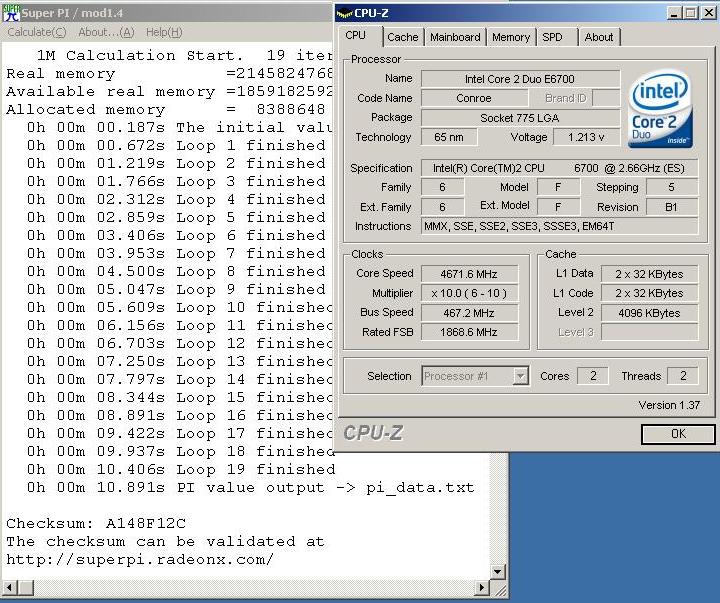
Task: Click the Brand ID field
Action: click(x=606, y=98)
